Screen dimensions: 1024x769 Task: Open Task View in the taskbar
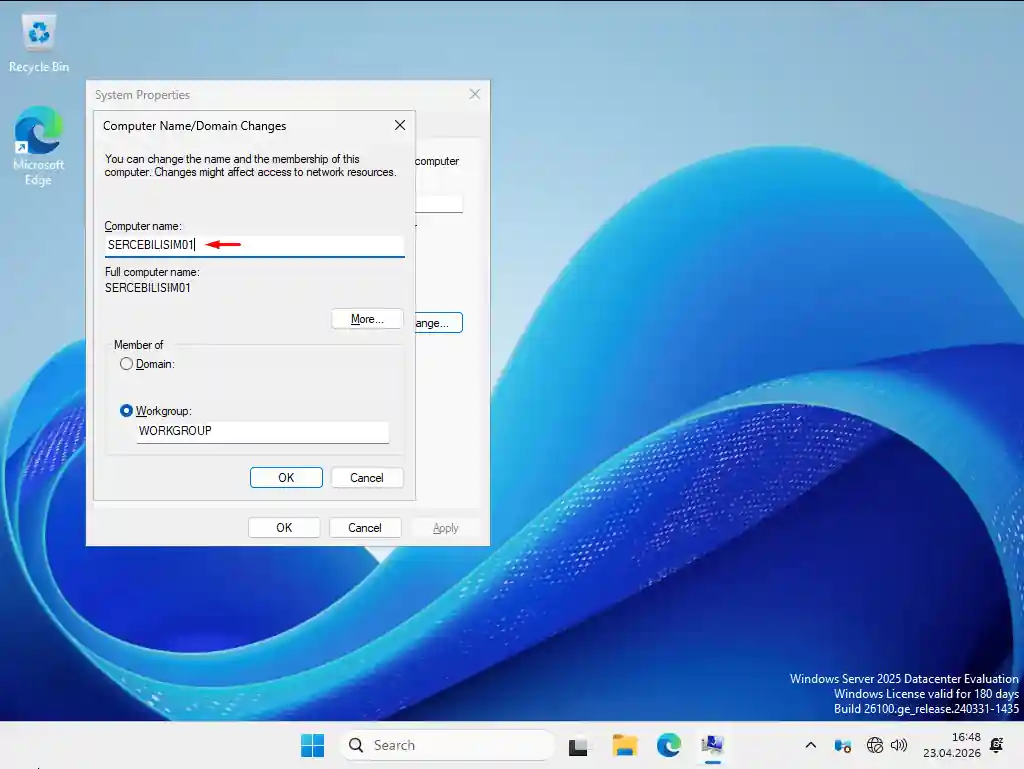pos(578,745)
